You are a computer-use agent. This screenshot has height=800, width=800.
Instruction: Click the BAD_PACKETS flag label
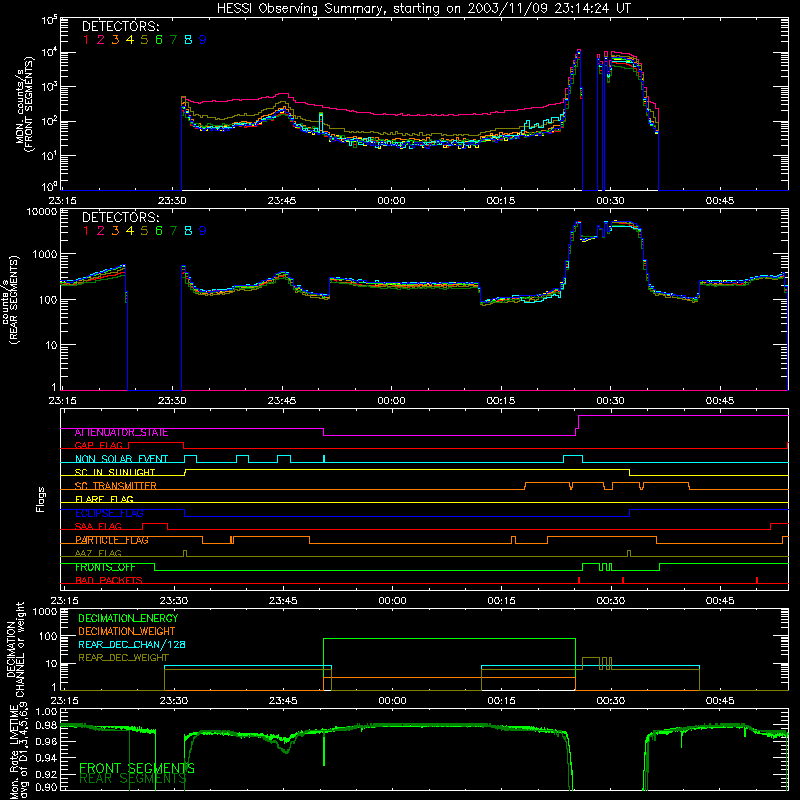click(x=109, y=581)
